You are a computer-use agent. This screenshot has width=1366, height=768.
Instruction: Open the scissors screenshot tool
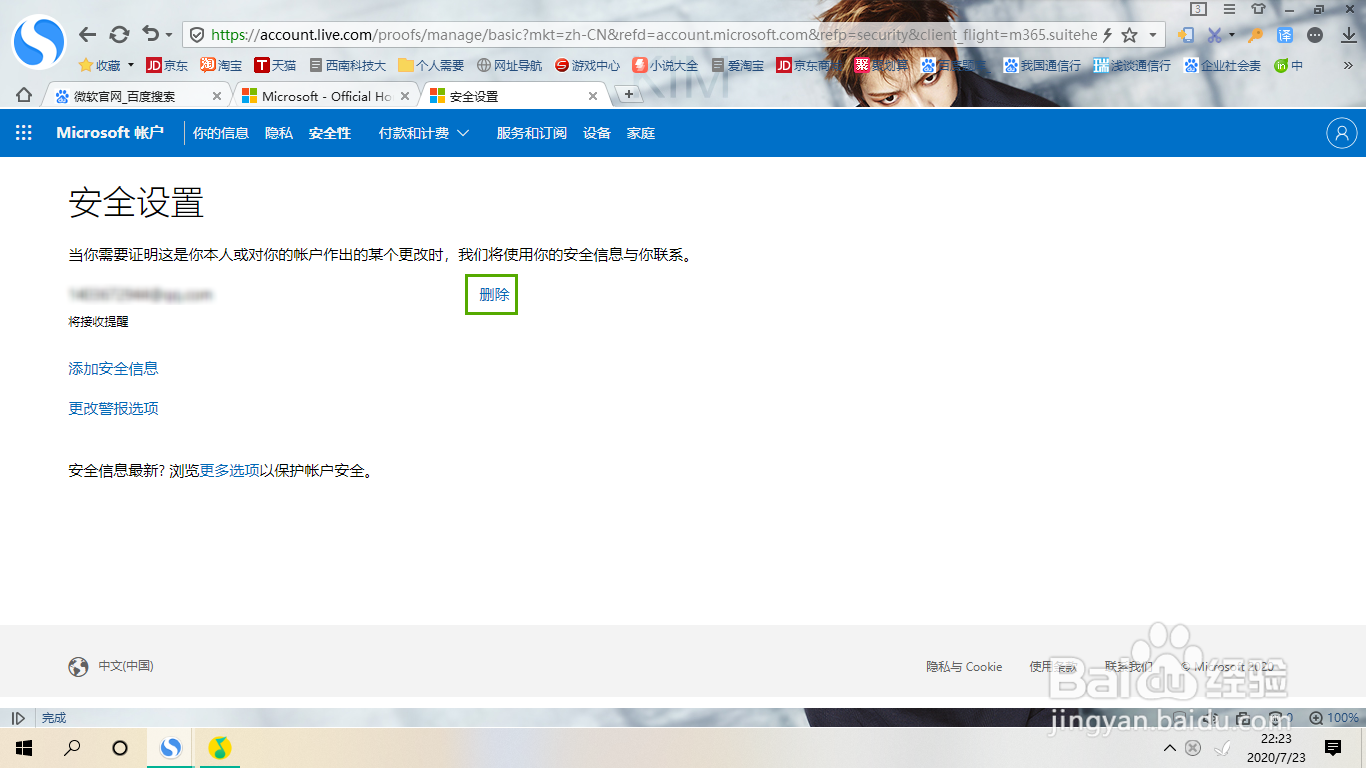pos(1214,33)
